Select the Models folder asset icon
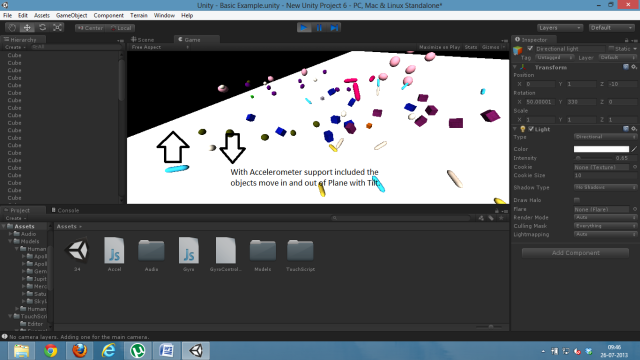This screenshot has height=360, width=640. tap(262, 250)
